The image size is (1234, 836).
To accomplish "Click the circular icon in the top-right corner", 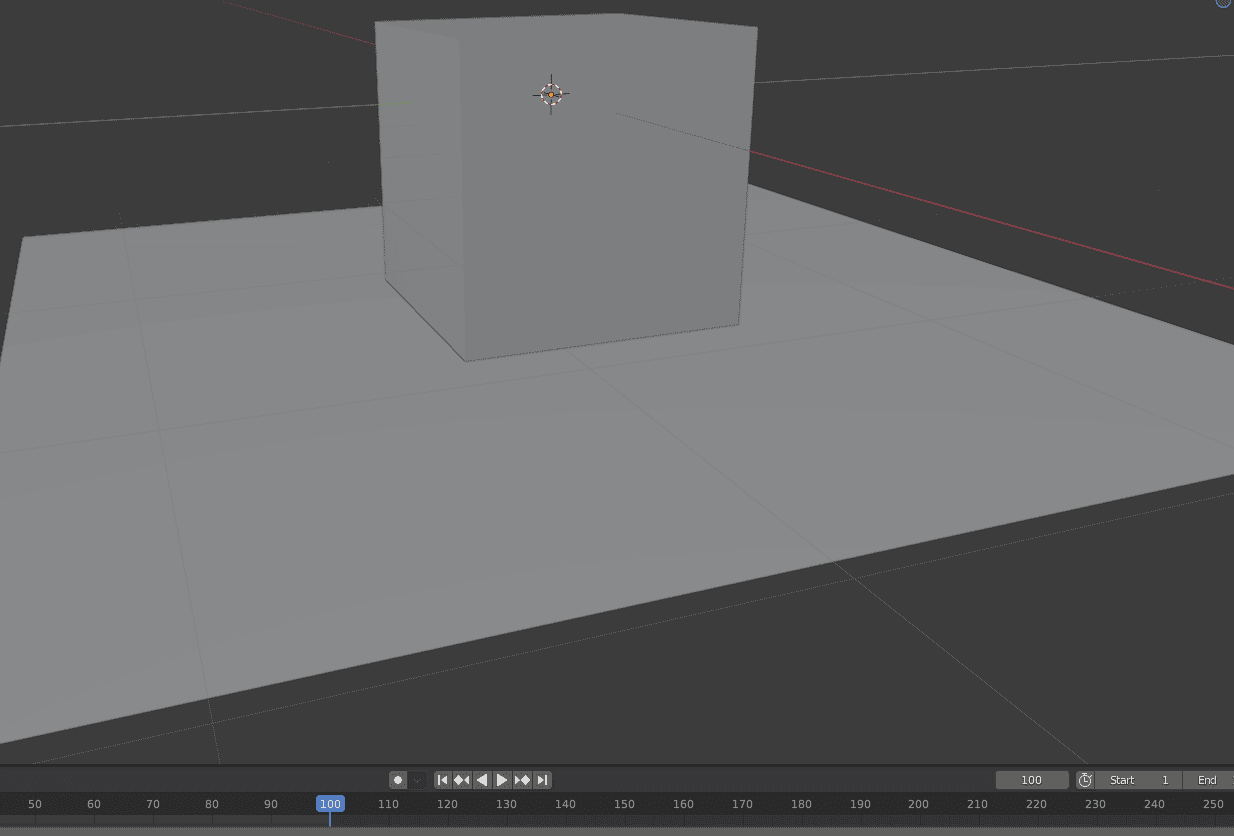I will [1222, 4].
